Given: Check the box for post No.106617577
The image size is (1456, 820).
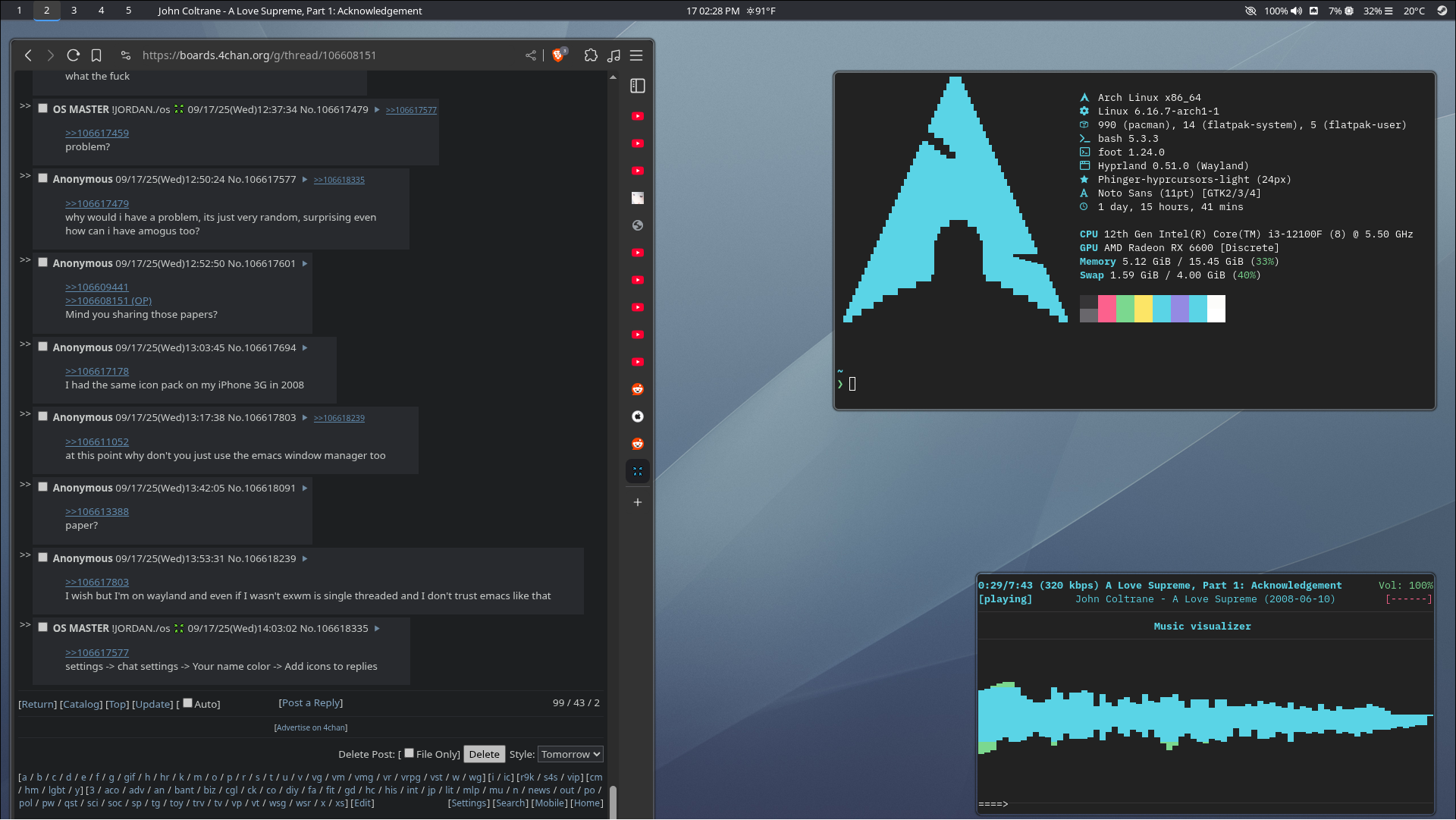Looking at the screenshot, I should click(43, 178).
